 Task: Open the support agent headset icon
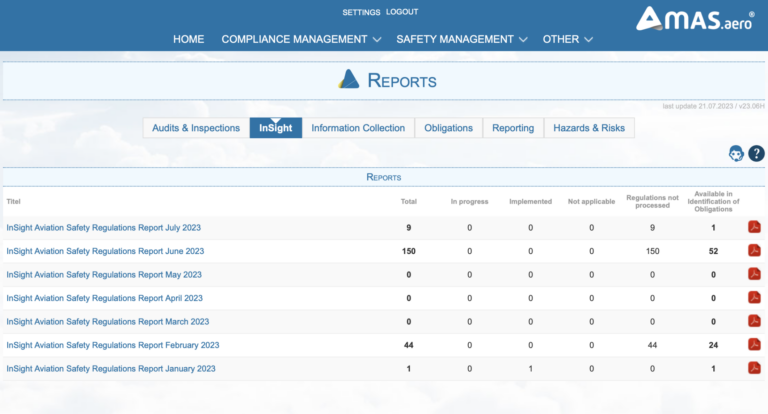pyautogui.click(x=736, y=153)
